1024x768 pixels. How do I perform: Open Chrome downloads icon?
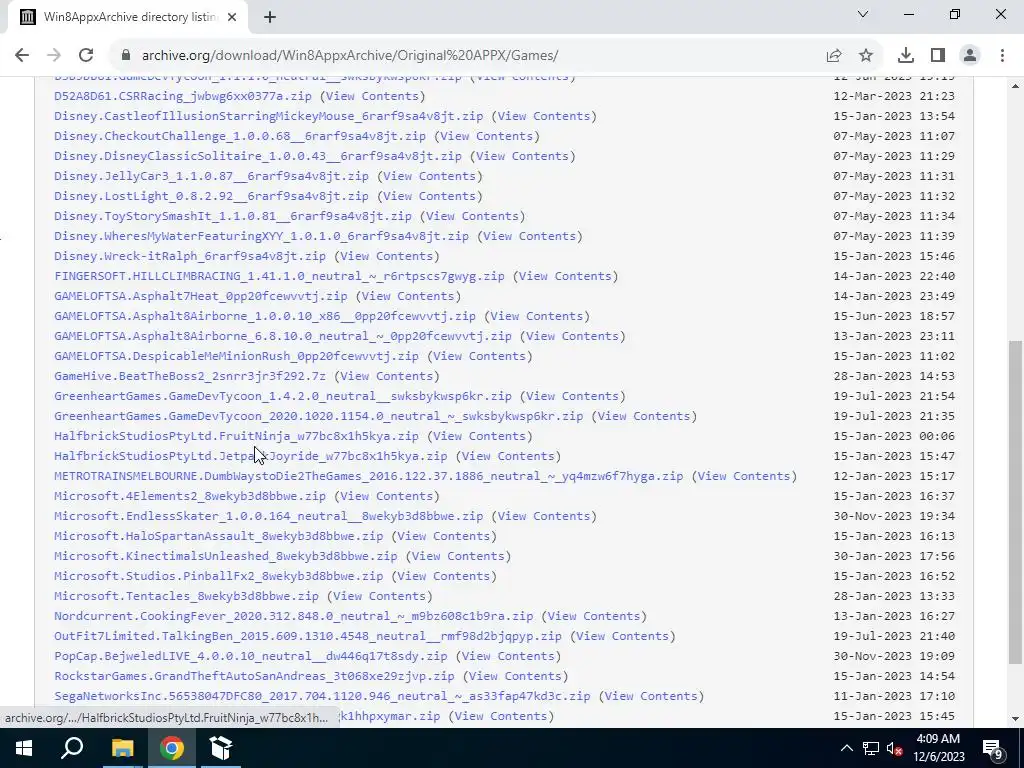pyautogui.click(x=906, y=56)
